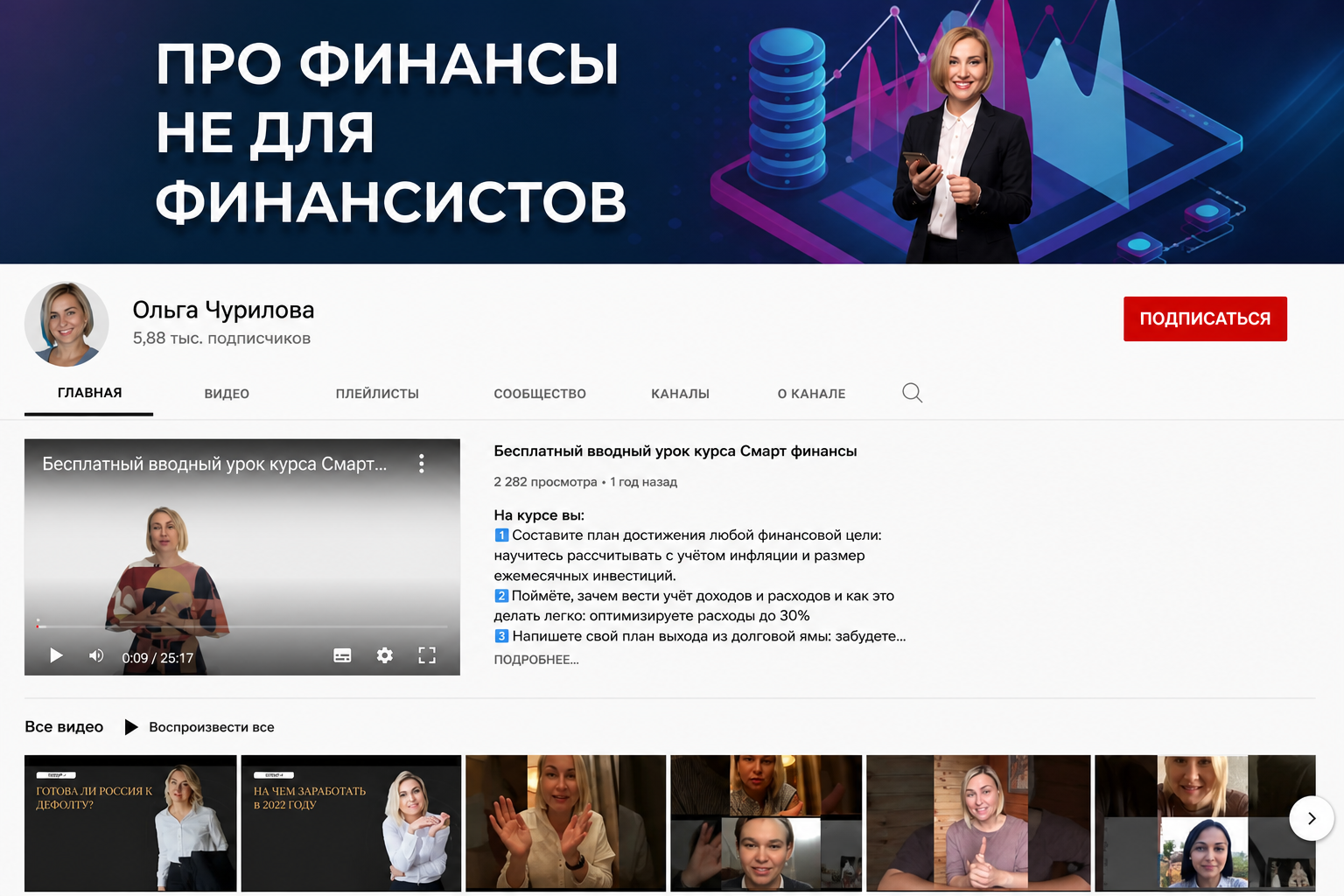Go to the Сообщество tab
This screenshot has height=896, width=1344.
[540, 394]
